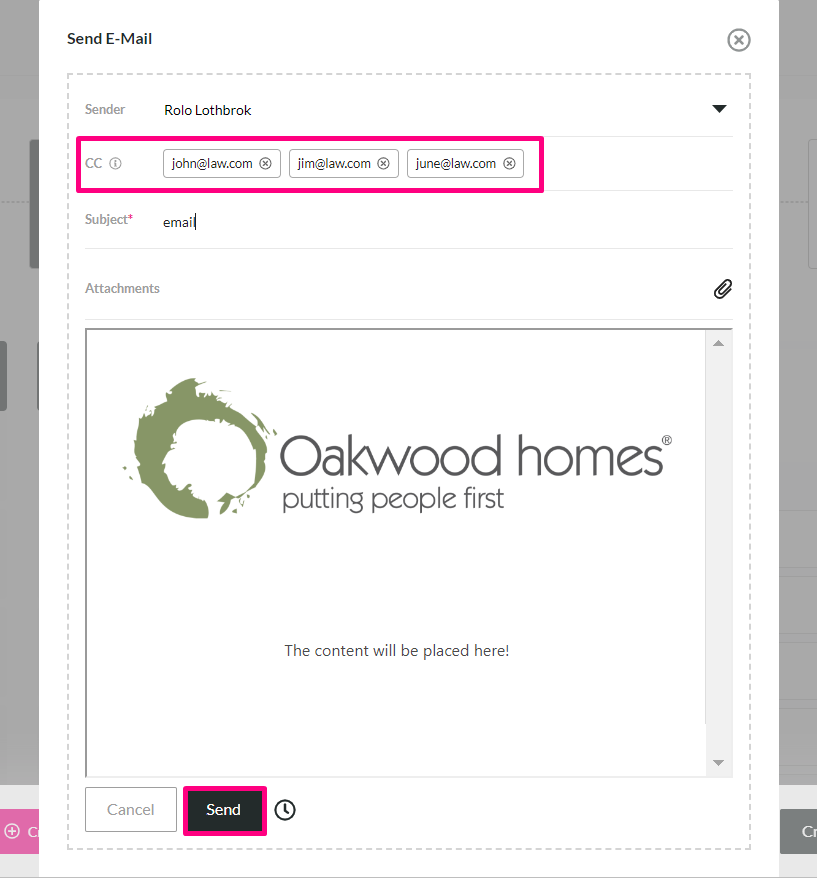The height and width of the screenshot is (878, 817).
Task: Click the pink plus button behind the dialog
Action: tap(19, 832)
